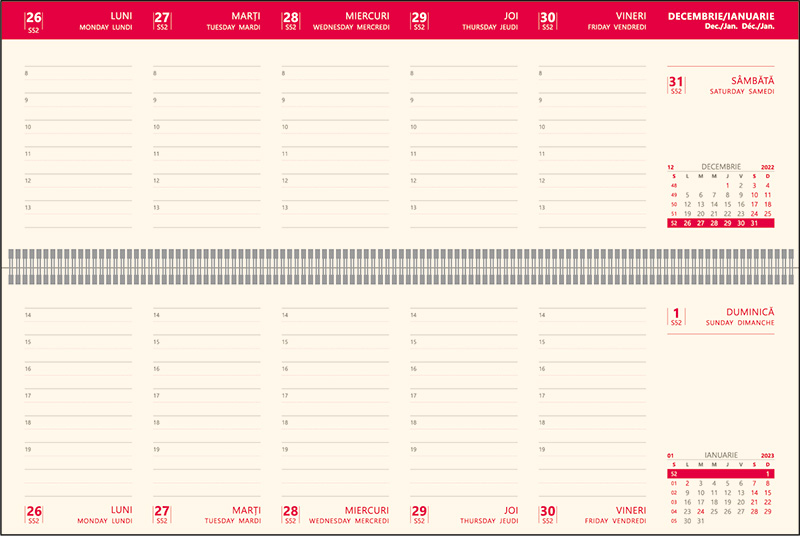The height and width of the screenshot is (536, 800).
Task: Click the 10 o'clock line in Wednesday column
Action: coord(336,128)
